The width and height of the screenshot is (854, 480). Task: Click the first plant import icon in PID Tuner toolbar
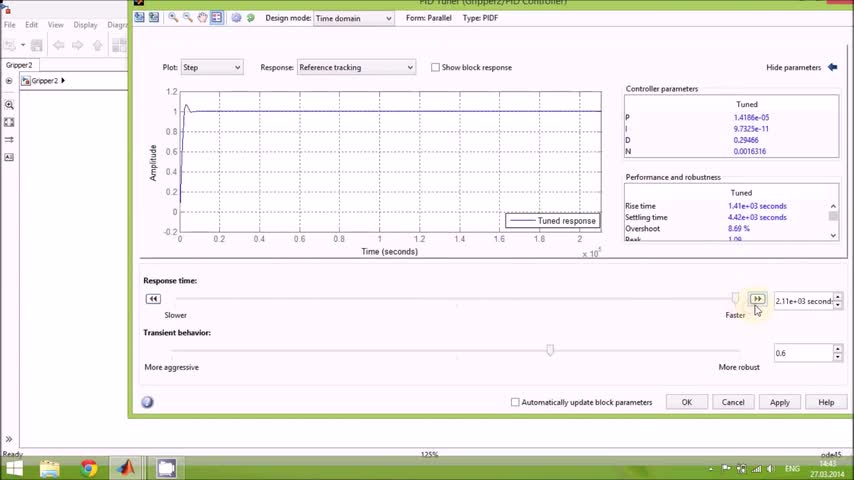tap(139, 17)
